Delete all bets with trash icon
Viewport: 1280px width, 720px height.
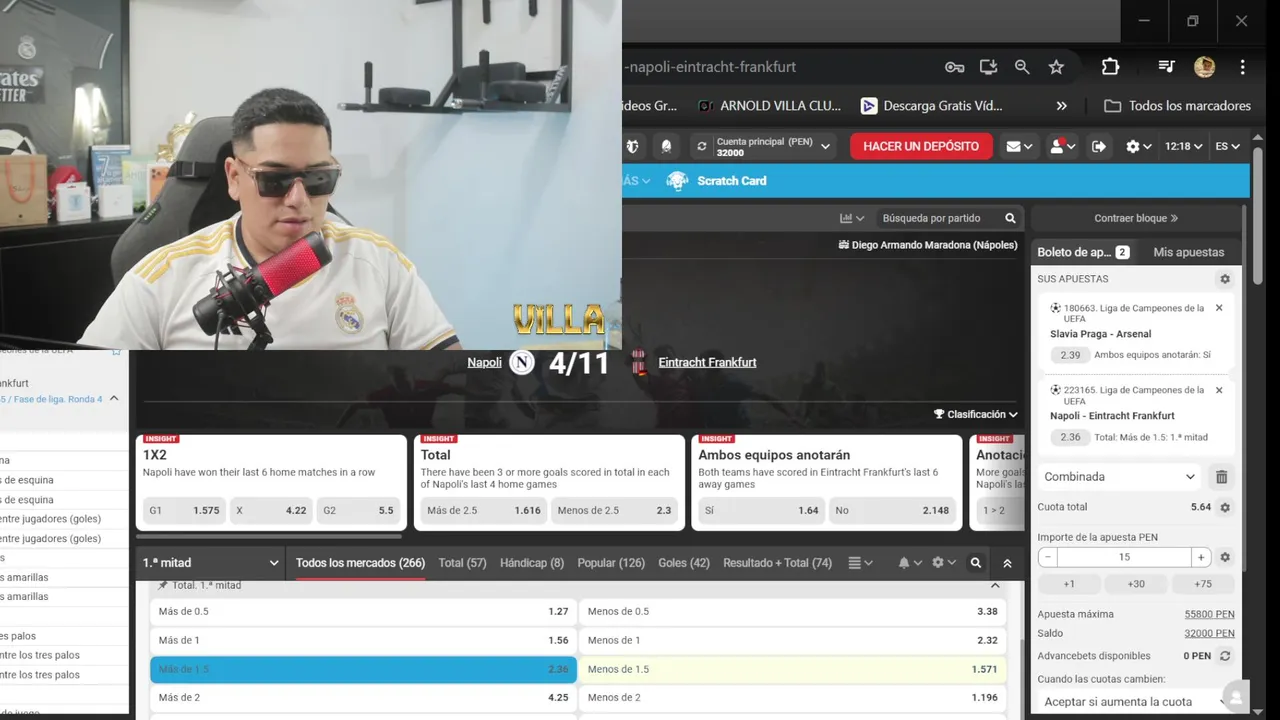pyautogui.click(x=1221, y=477)
